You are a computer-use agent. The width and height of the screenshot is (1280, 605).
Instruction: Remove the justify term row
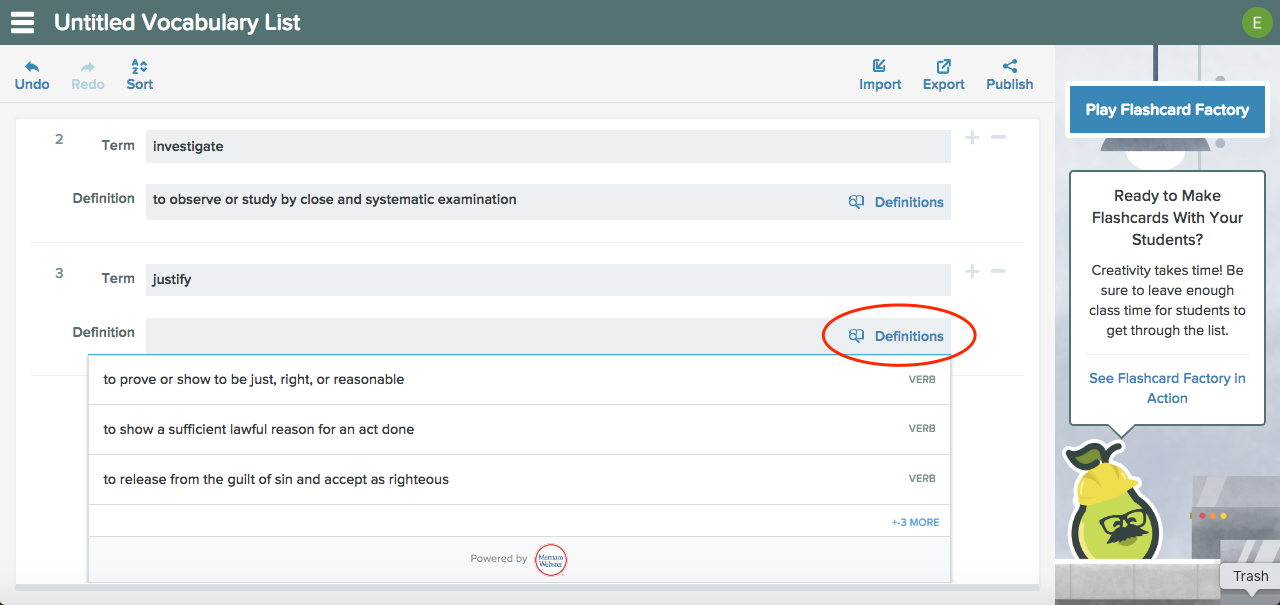[x=998, y=271]
